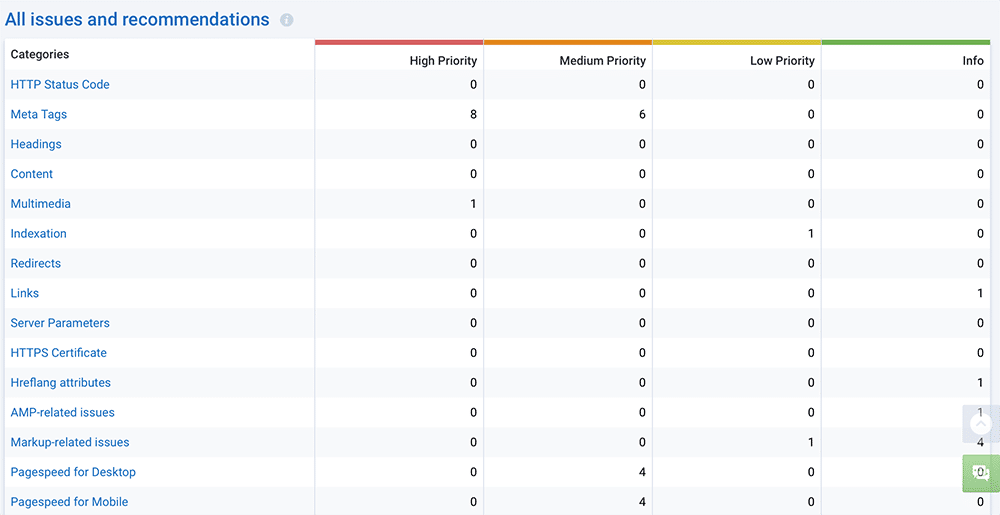Open Pagespeed for Mobile category

click(x=70, y=502)
